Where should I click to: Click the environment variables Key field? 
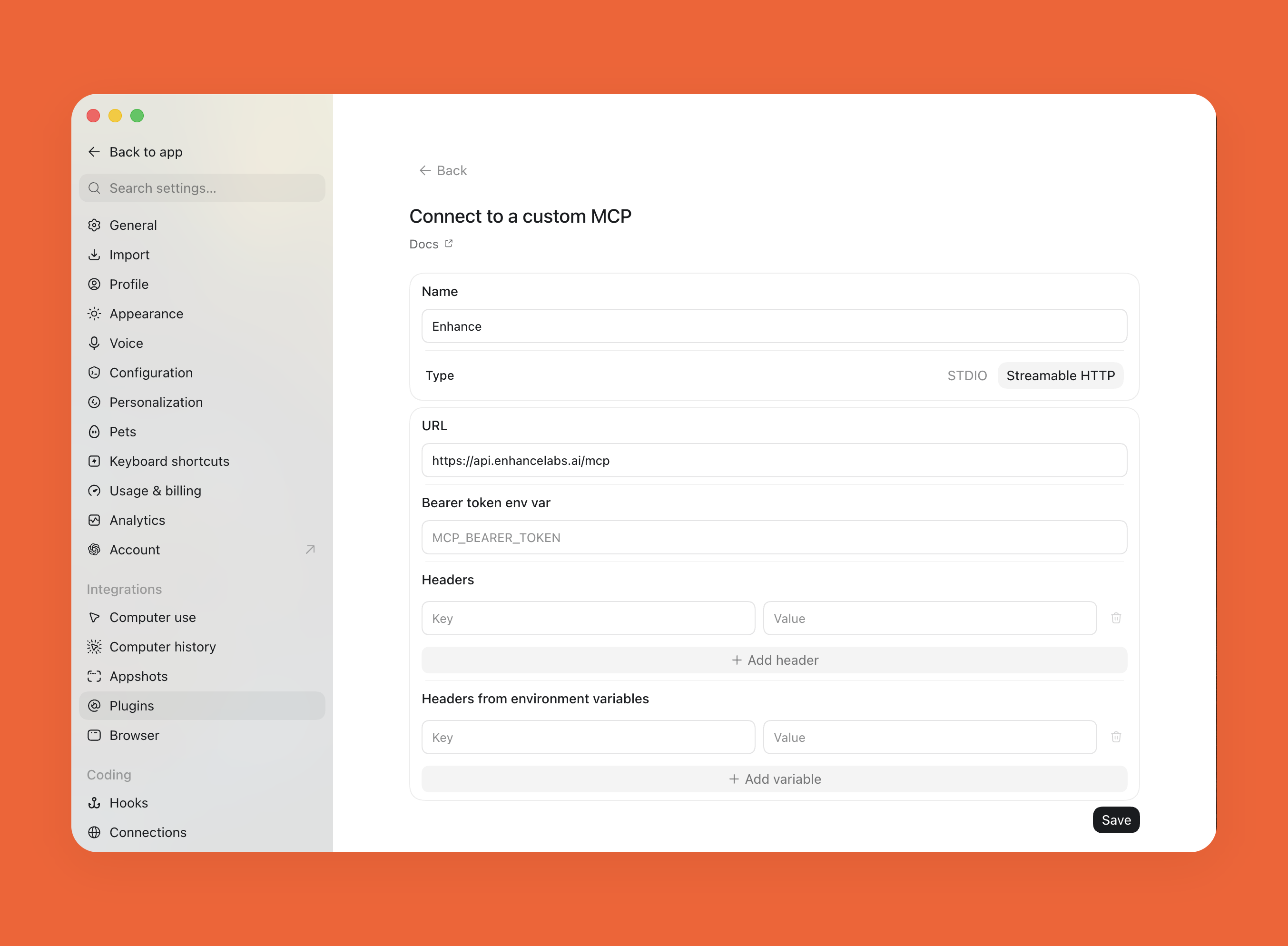click(588, 738)
